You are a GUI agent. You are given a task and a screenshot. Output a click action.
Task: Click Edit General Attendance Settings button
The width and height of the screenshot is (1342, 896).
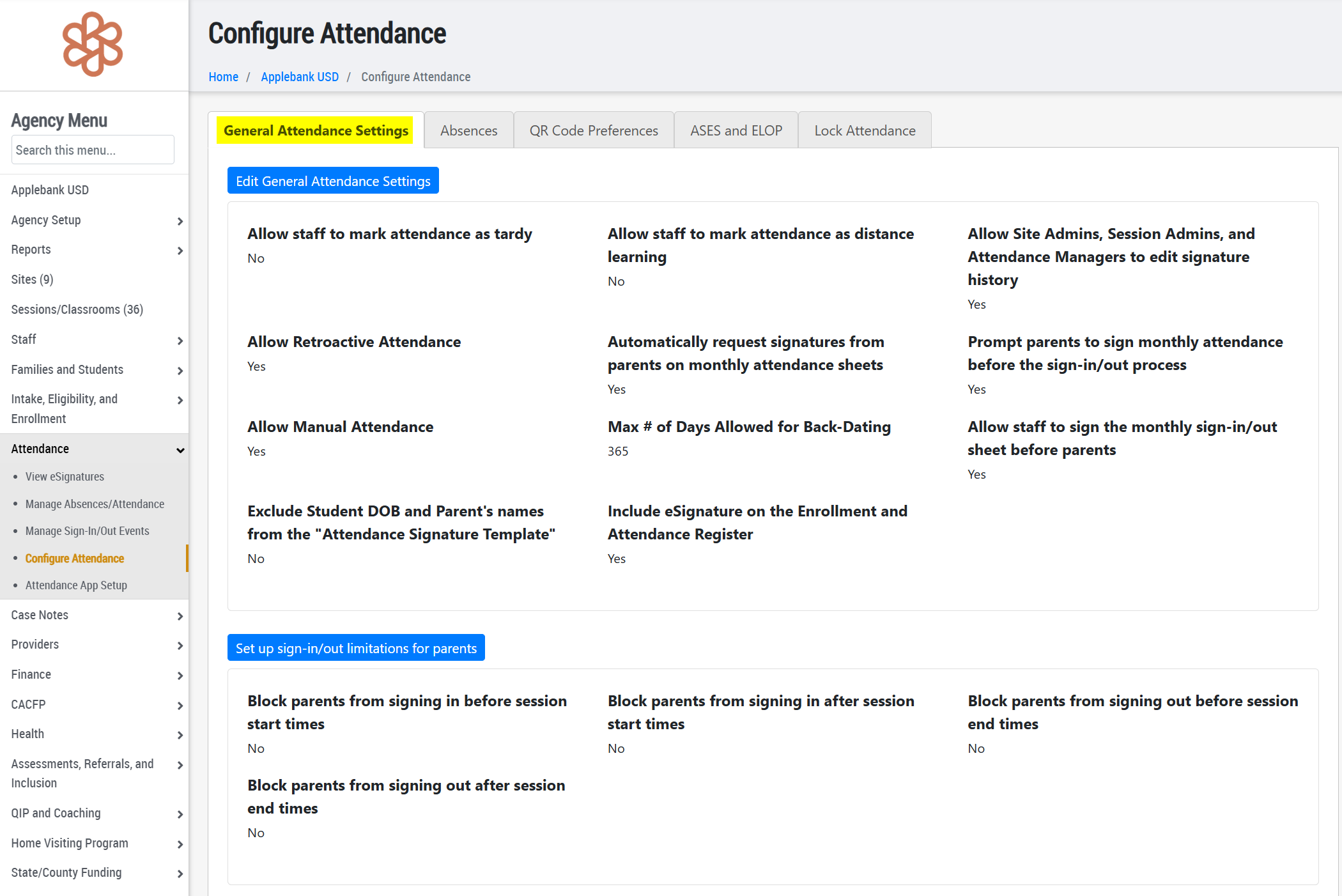tap(333, 181)
